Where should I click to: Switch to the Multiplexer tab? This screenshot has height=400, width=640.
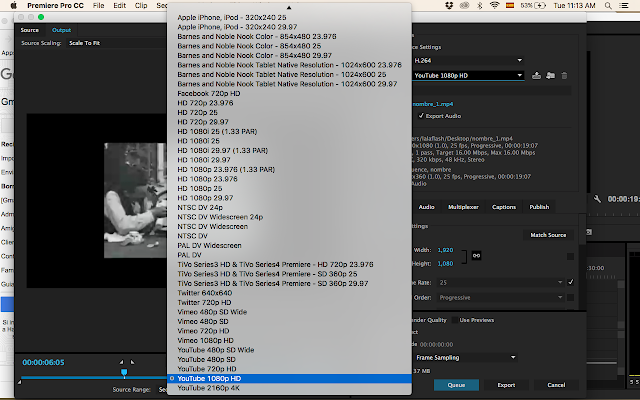(463, 207)
